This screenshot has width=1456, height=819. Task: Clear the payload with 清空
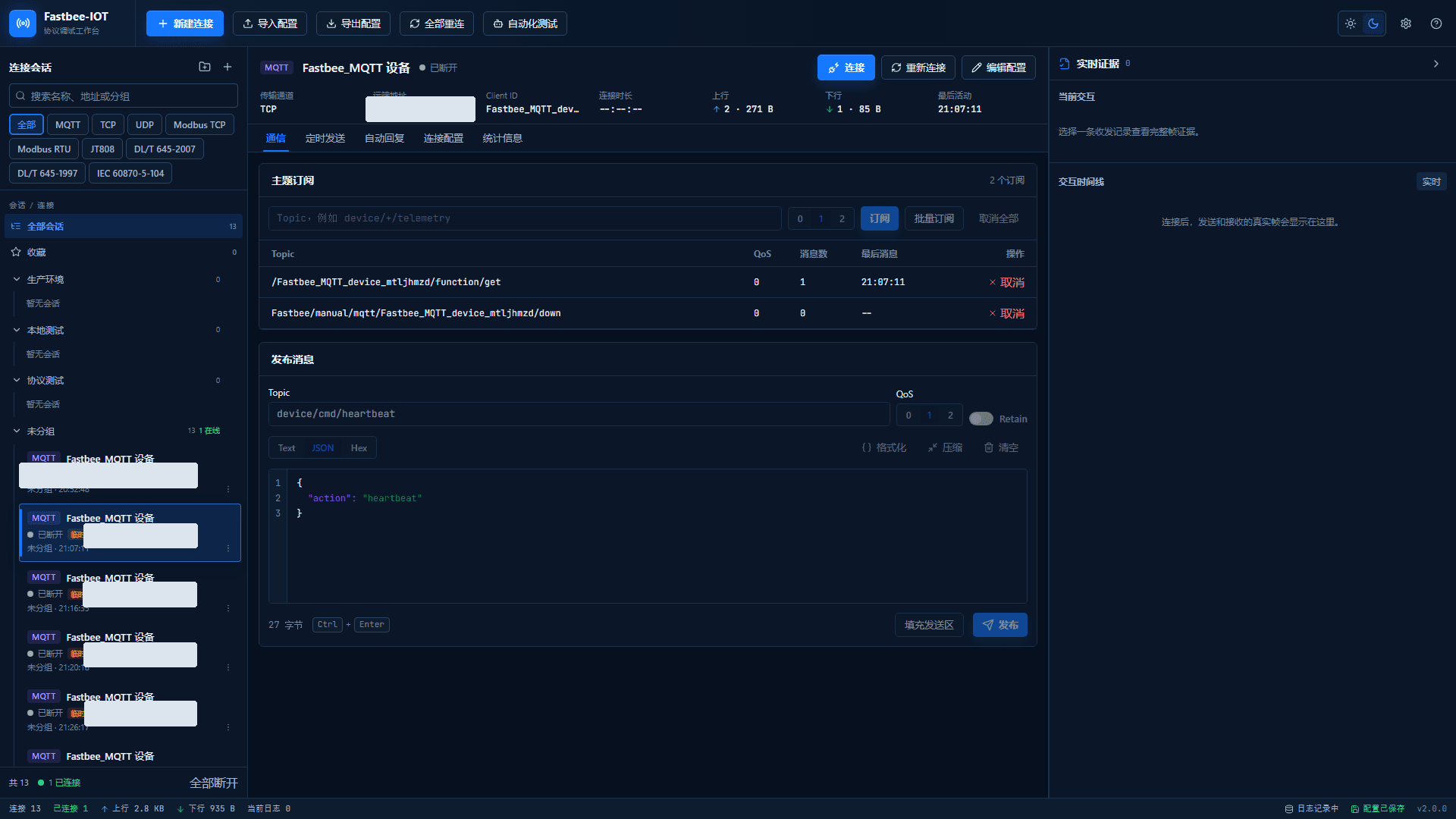1001,448
